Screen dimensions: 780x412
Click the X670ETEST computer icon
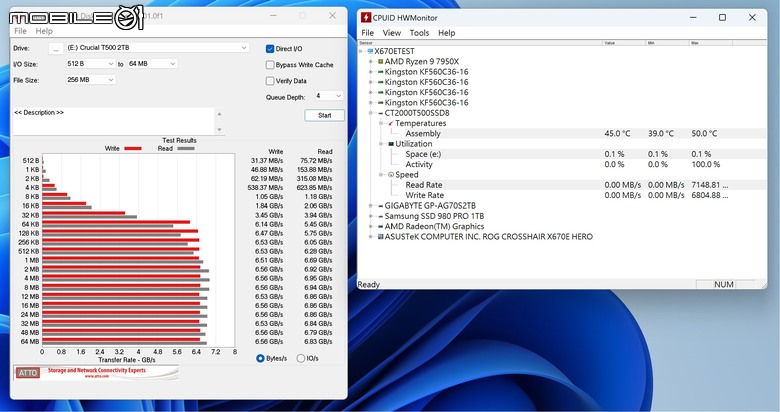click(x=370, y=51)
